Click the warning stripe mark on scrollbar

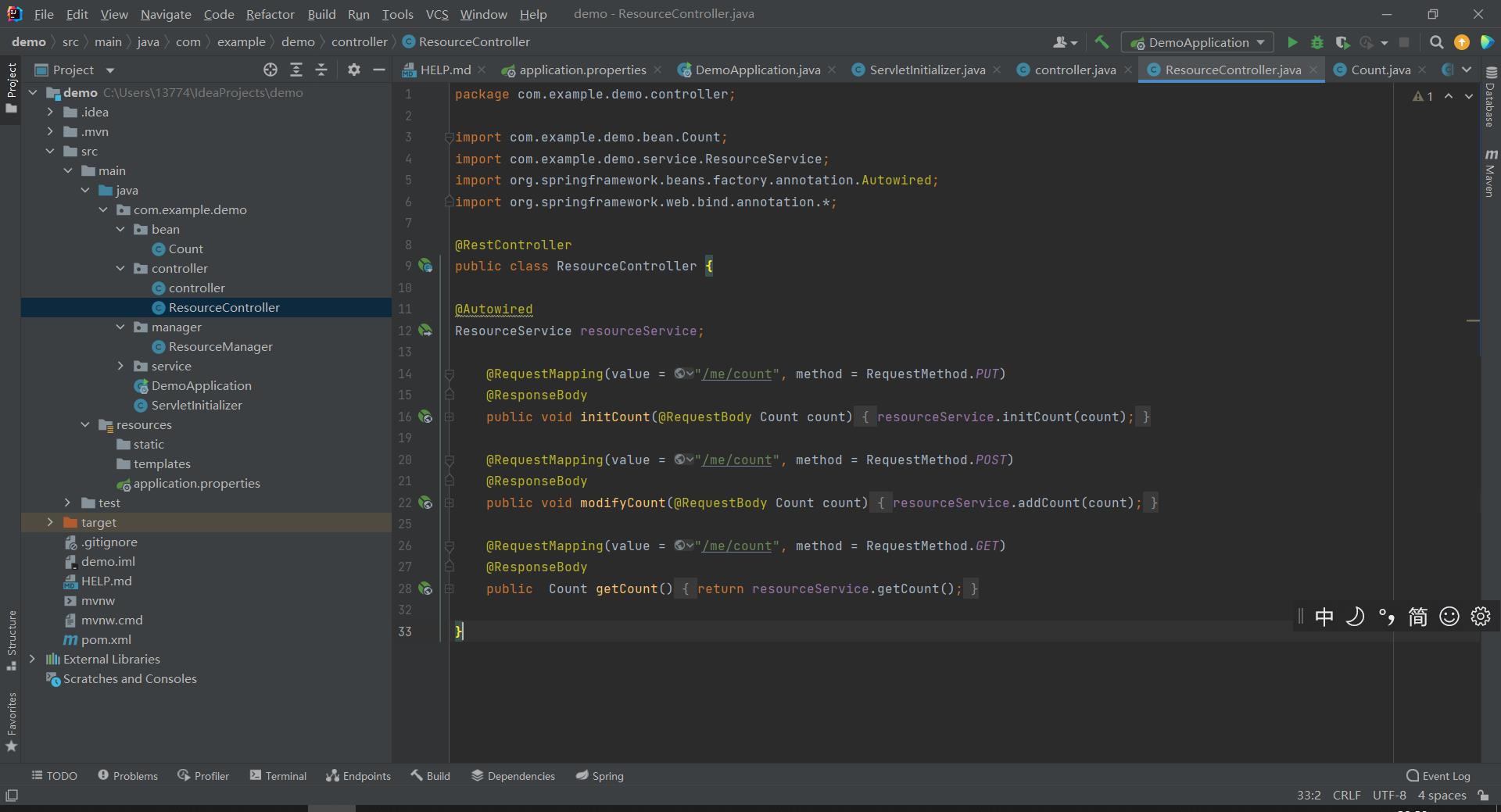[1473, 320]
